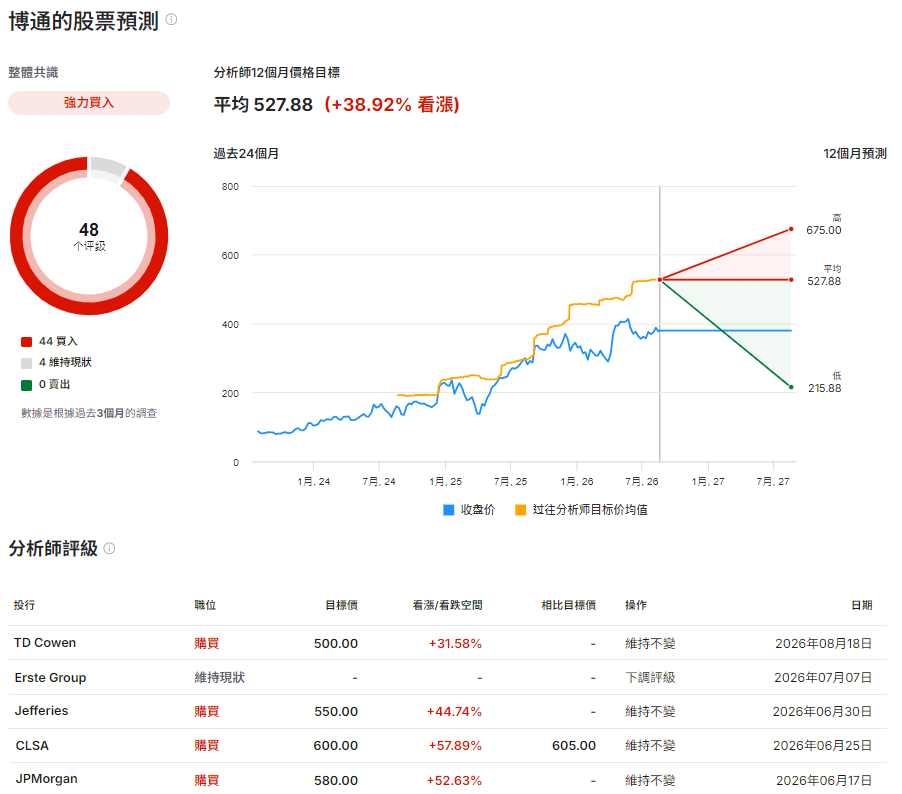
Task: Click the 12個月預測 chart label
Action: [855, 154]
